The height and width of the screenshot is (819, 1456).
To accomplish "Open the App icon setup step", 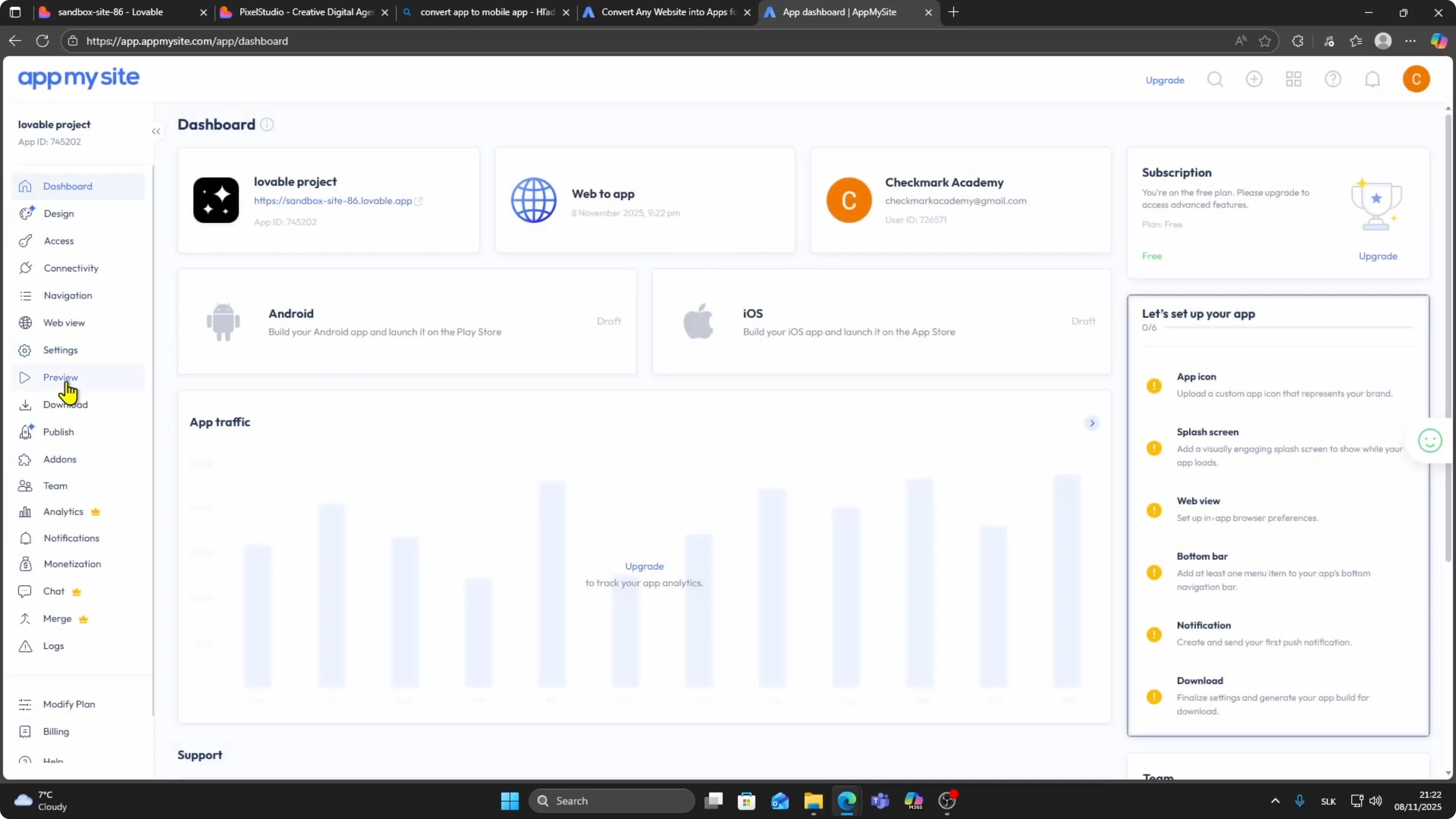I will (1278, 385).
